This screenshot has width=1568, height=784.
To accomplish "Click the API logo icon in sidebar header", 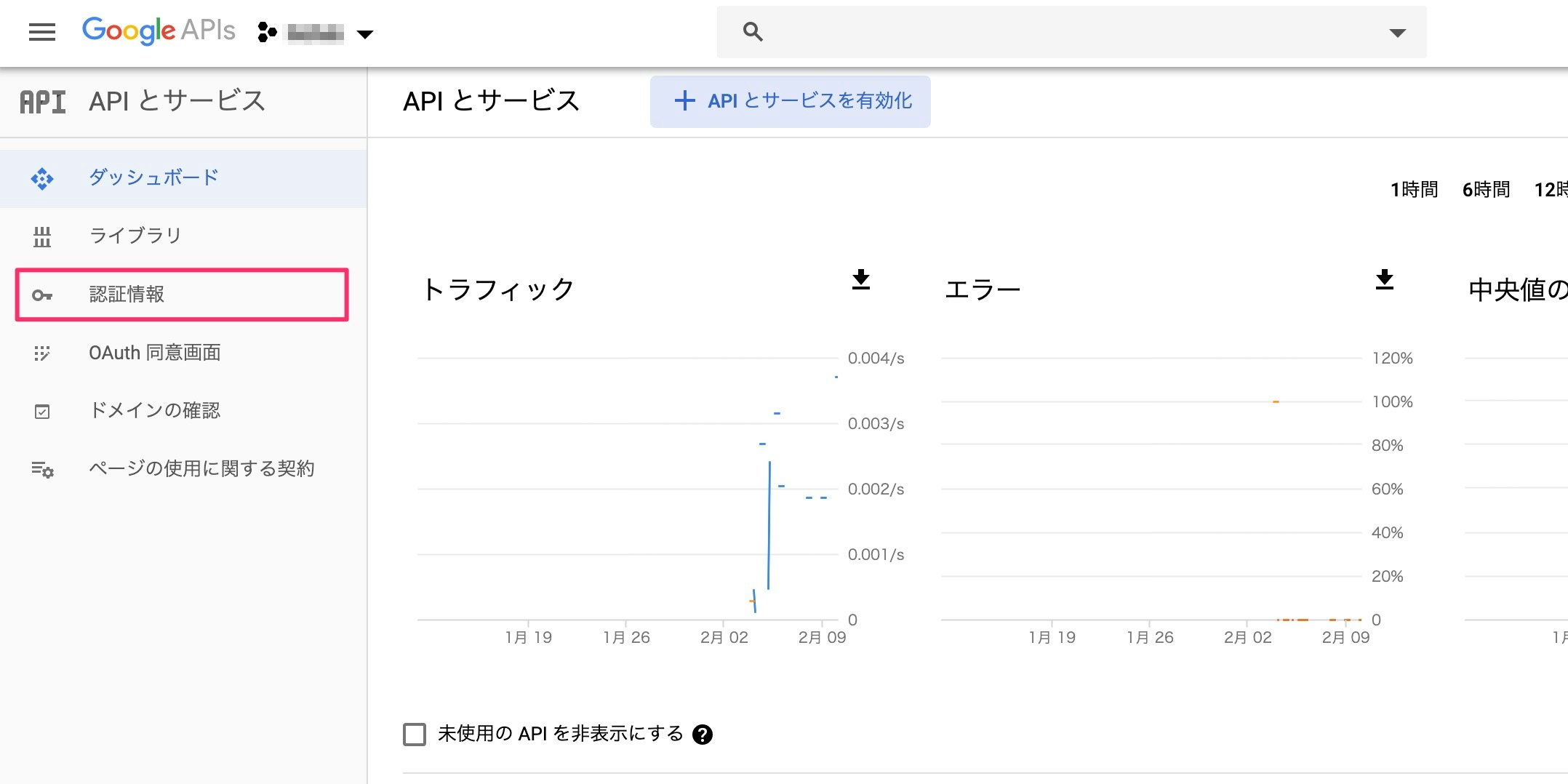I will (42, 102).
